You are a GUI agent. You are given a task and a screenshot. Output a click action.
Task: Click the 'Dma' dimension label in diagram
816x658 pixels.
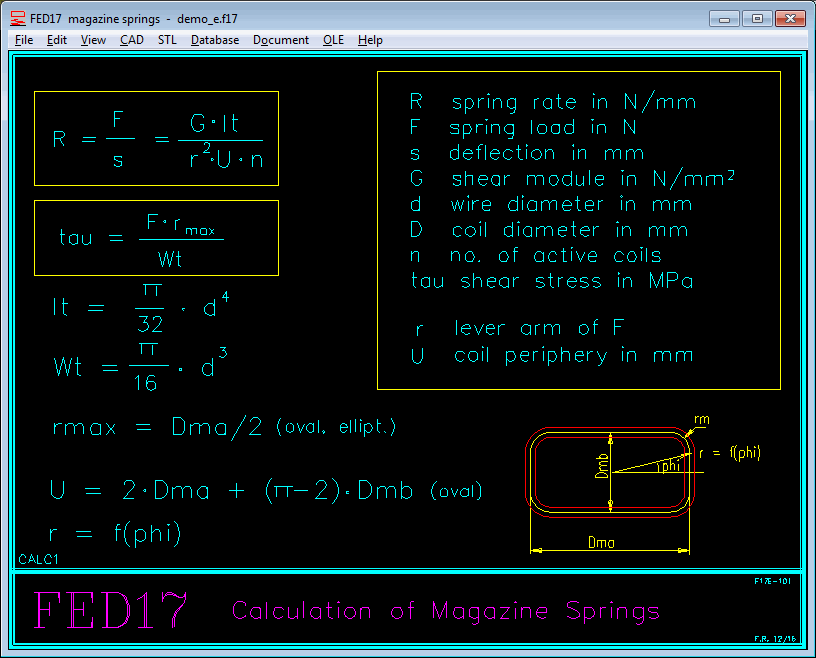coord(601,542)
